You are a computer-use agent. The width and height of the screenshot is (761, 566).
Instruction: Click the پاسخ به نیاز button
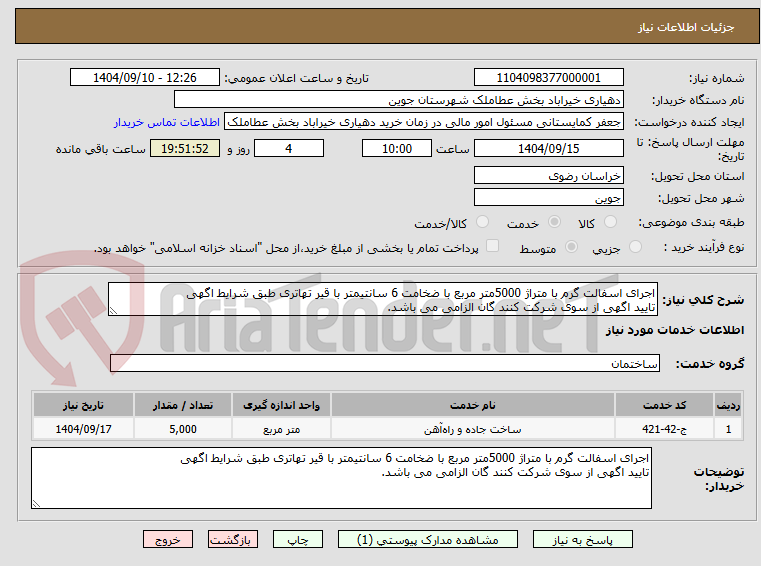(582, 539)
